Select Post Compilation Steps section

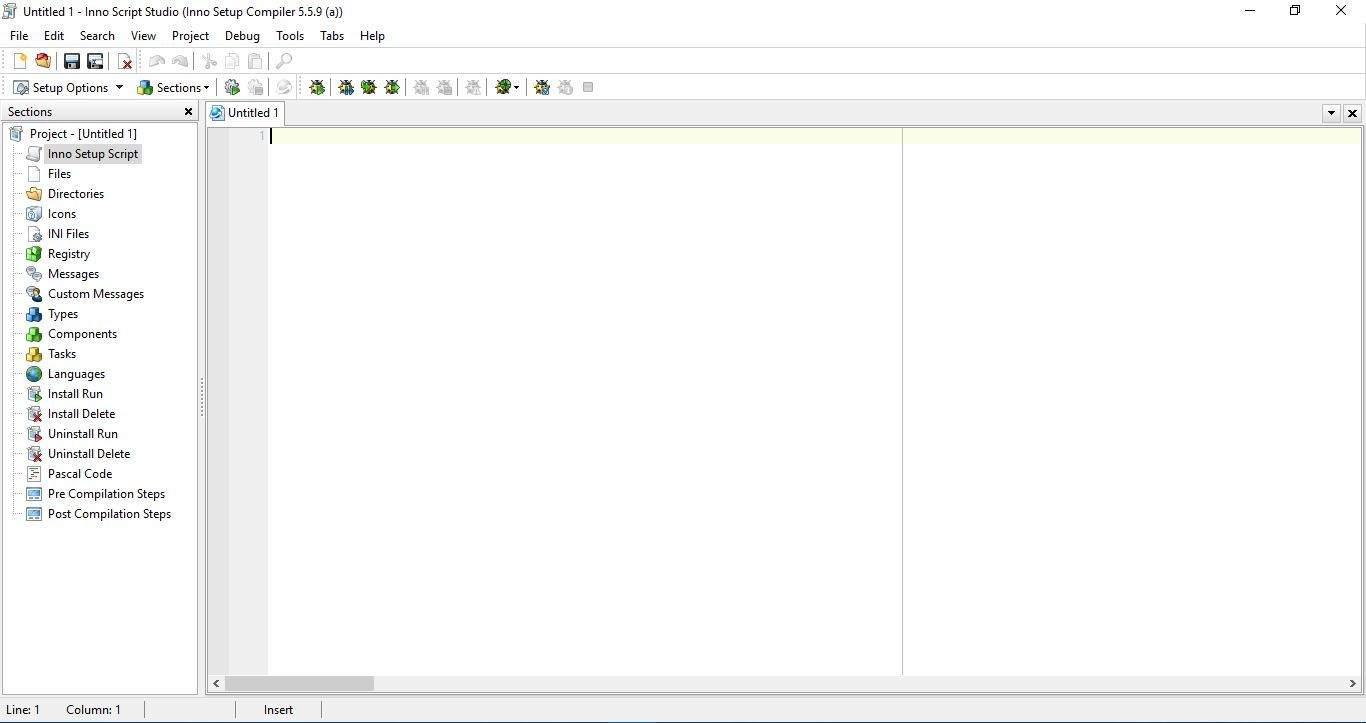coord(109,513)
